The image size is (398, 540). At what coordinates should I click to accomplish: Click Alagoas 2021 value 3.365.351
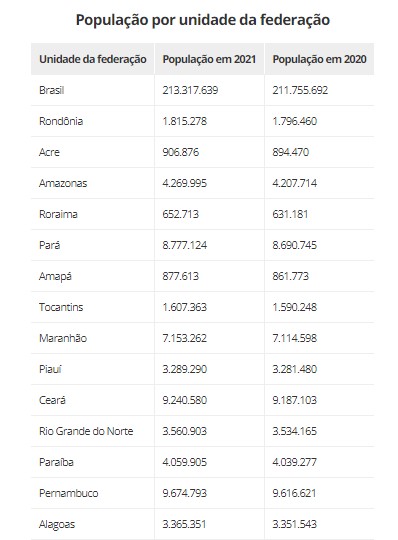(x=185, y=524)
